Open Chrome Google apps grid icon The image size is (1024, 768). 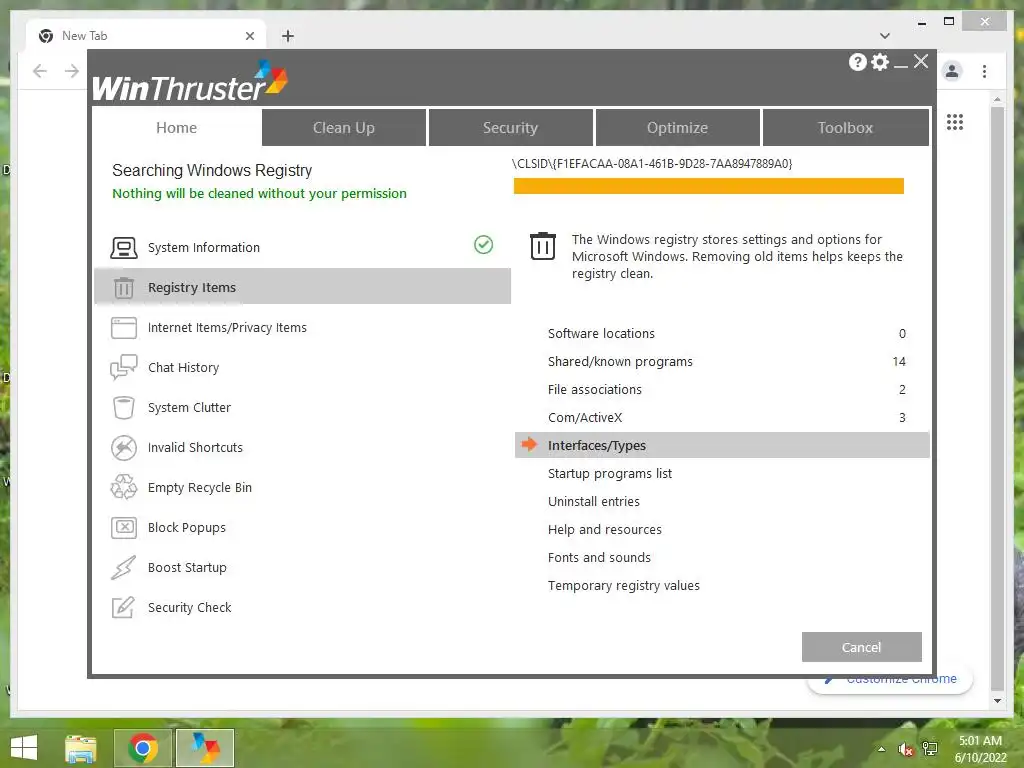click(x=955, y=122)
